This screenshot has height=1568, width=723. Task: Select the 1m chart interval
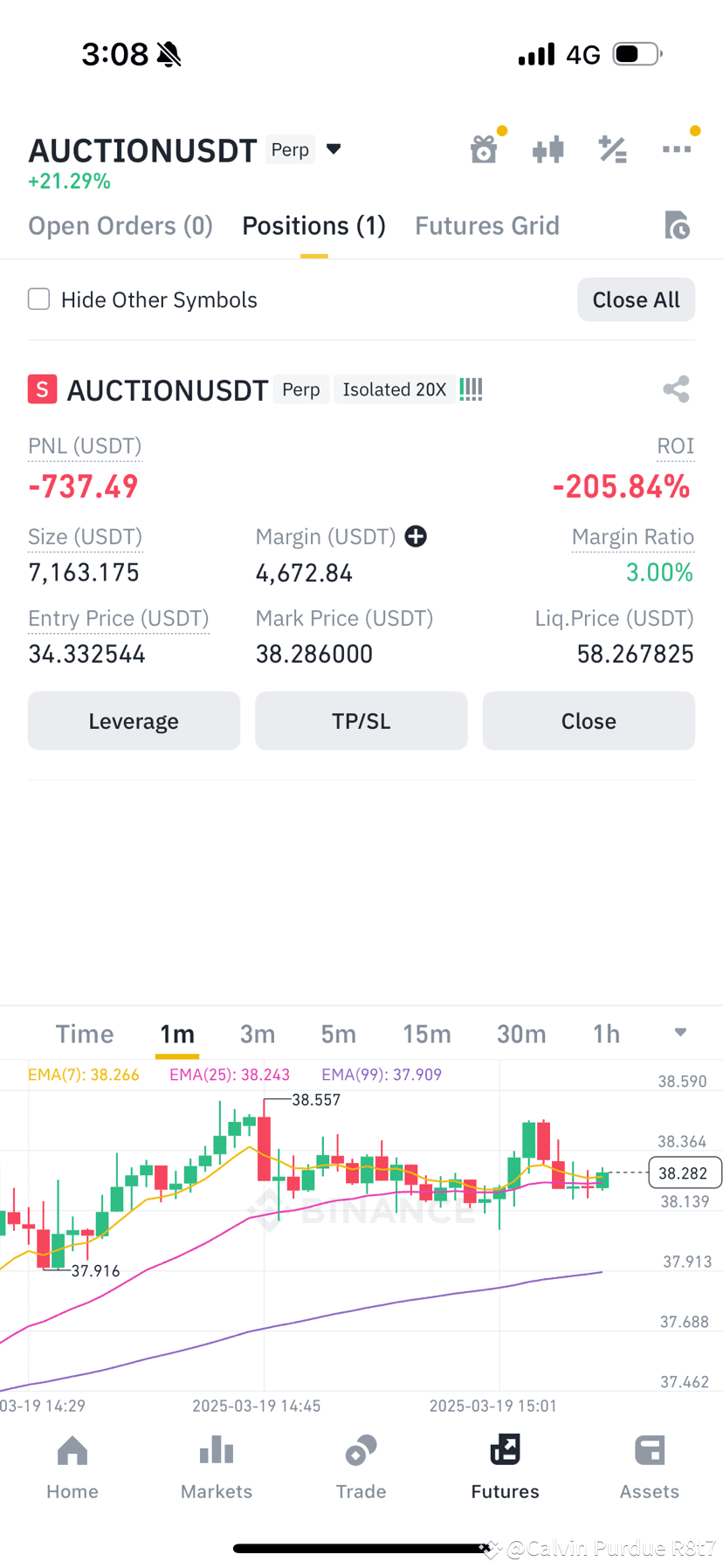coord(177,1034)
